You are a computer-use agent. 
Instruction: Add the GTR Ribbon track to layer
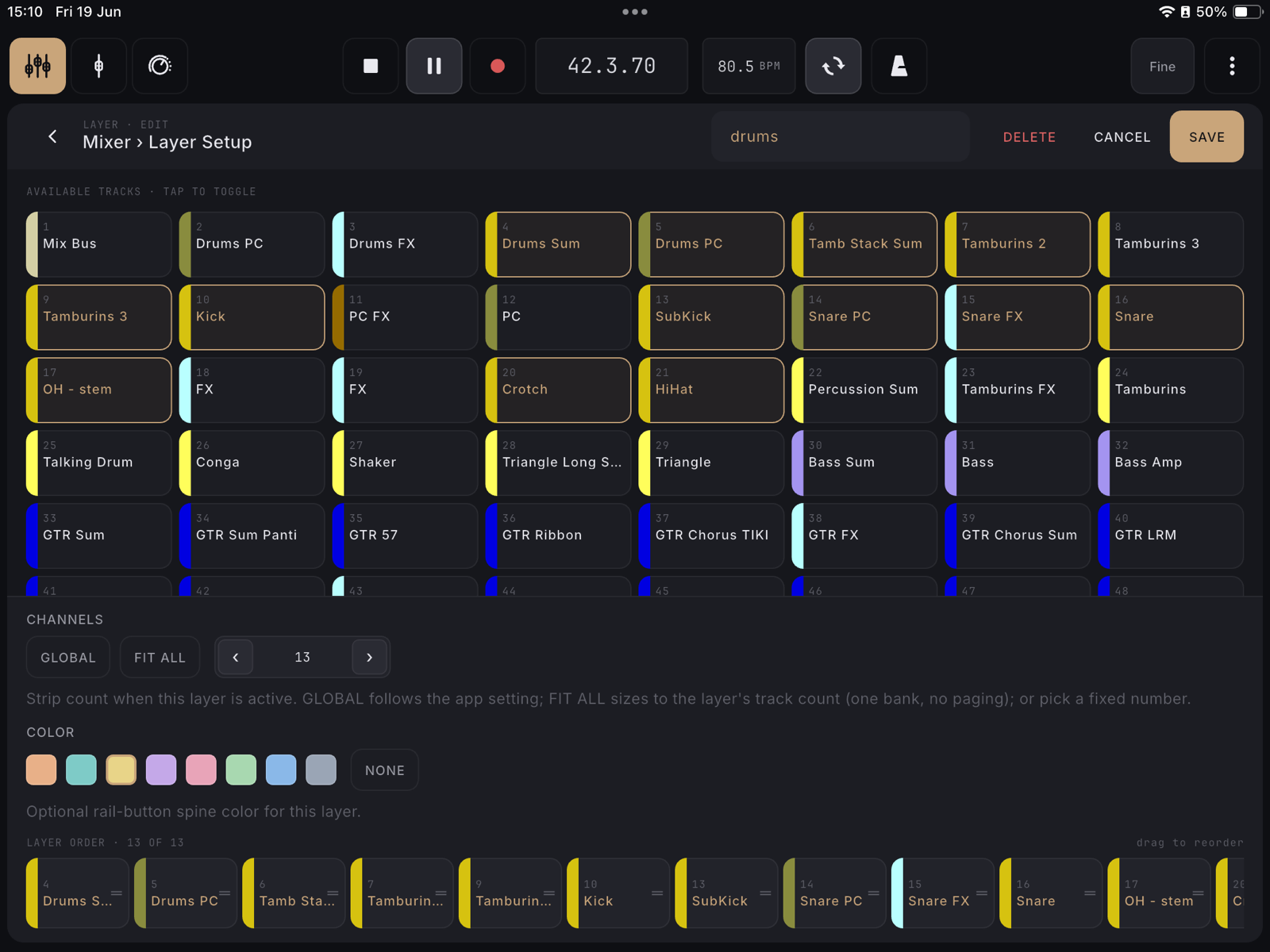point(558,535)
